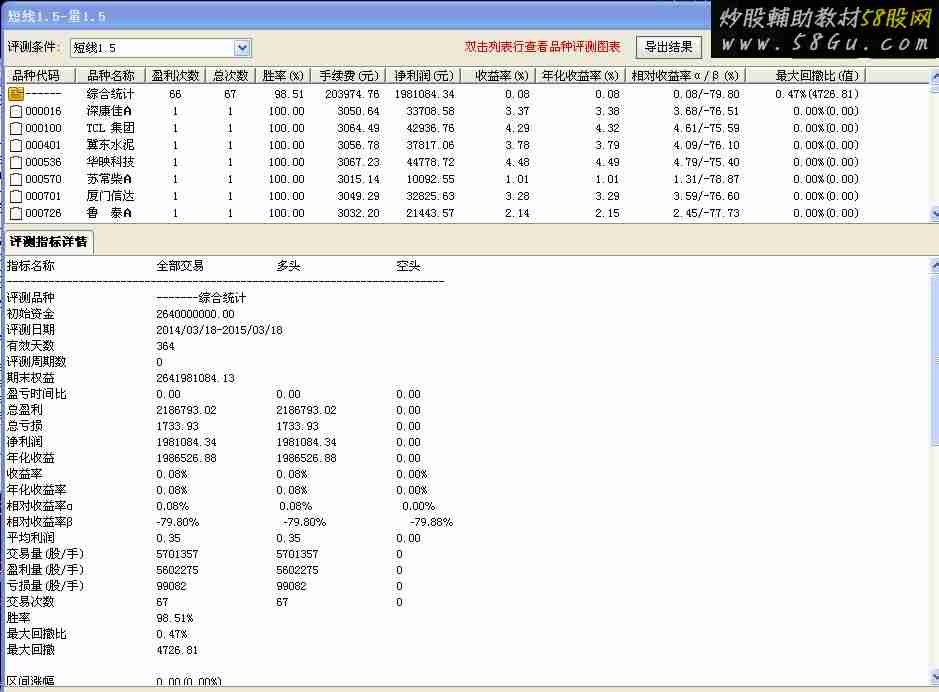Sort by 相对收益率α/β(%) column header
The height and width of the screenshot is (692, 939).
coord(685,75)
